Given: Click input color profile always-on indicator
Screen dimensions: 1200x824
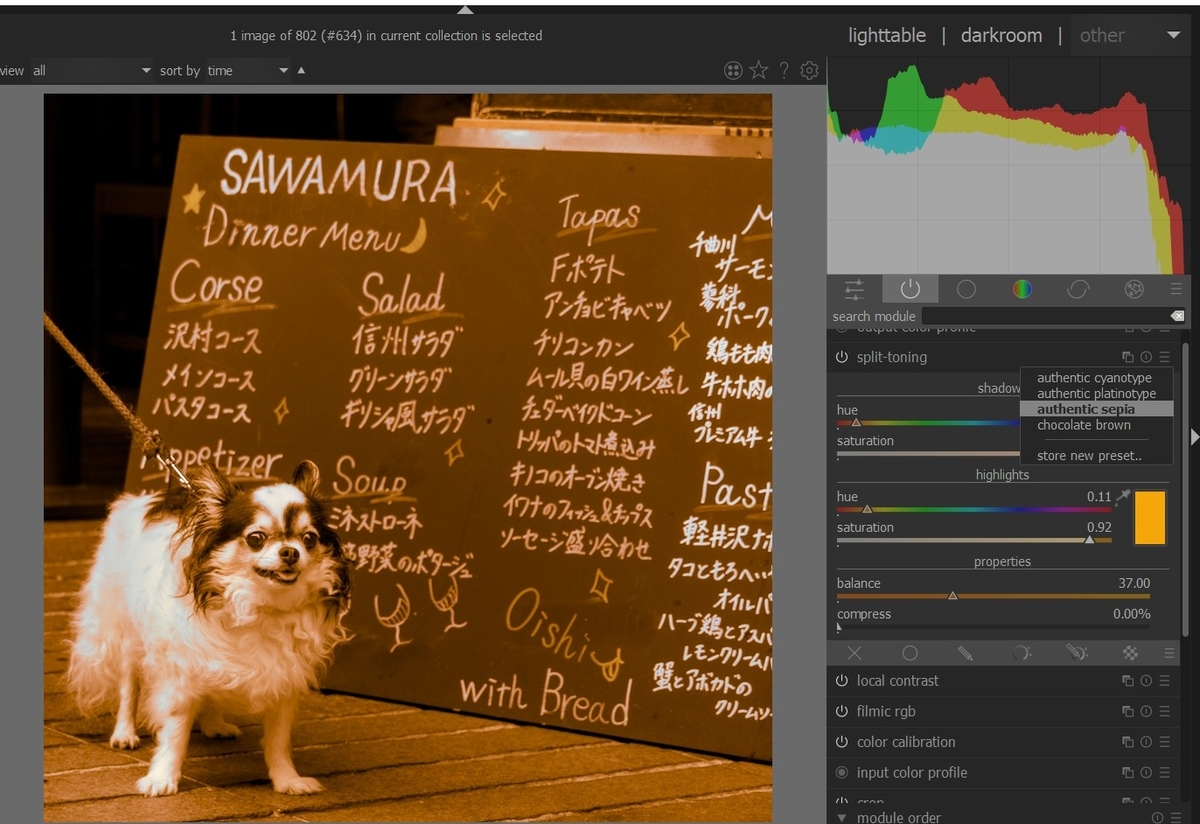Looking at the screenshot, I should pos(842,773).
